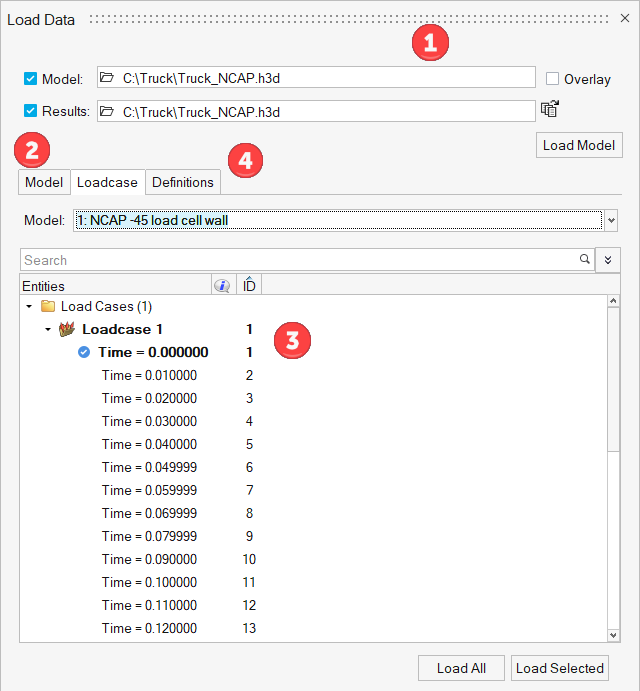Screen dimensions: 640x691
Task: Click the vertical scrollbar thumb
Action: (614, 379)
